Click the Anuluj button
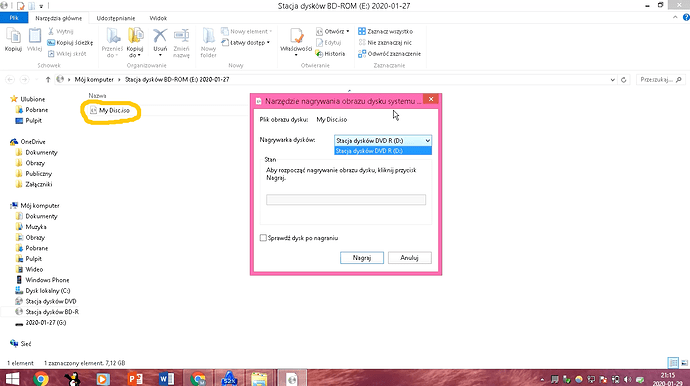The height and width of the screenshot is (386, 690). point(409,258)
